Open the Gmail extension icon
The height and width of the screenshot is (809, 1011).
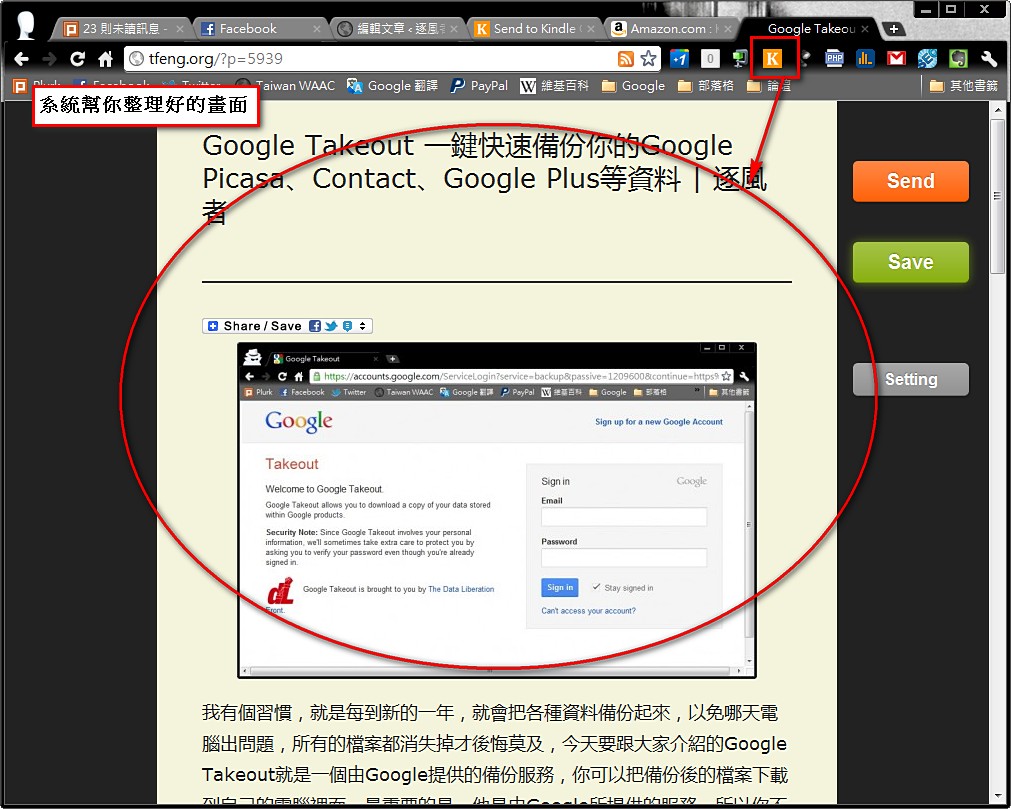[896, 59]
